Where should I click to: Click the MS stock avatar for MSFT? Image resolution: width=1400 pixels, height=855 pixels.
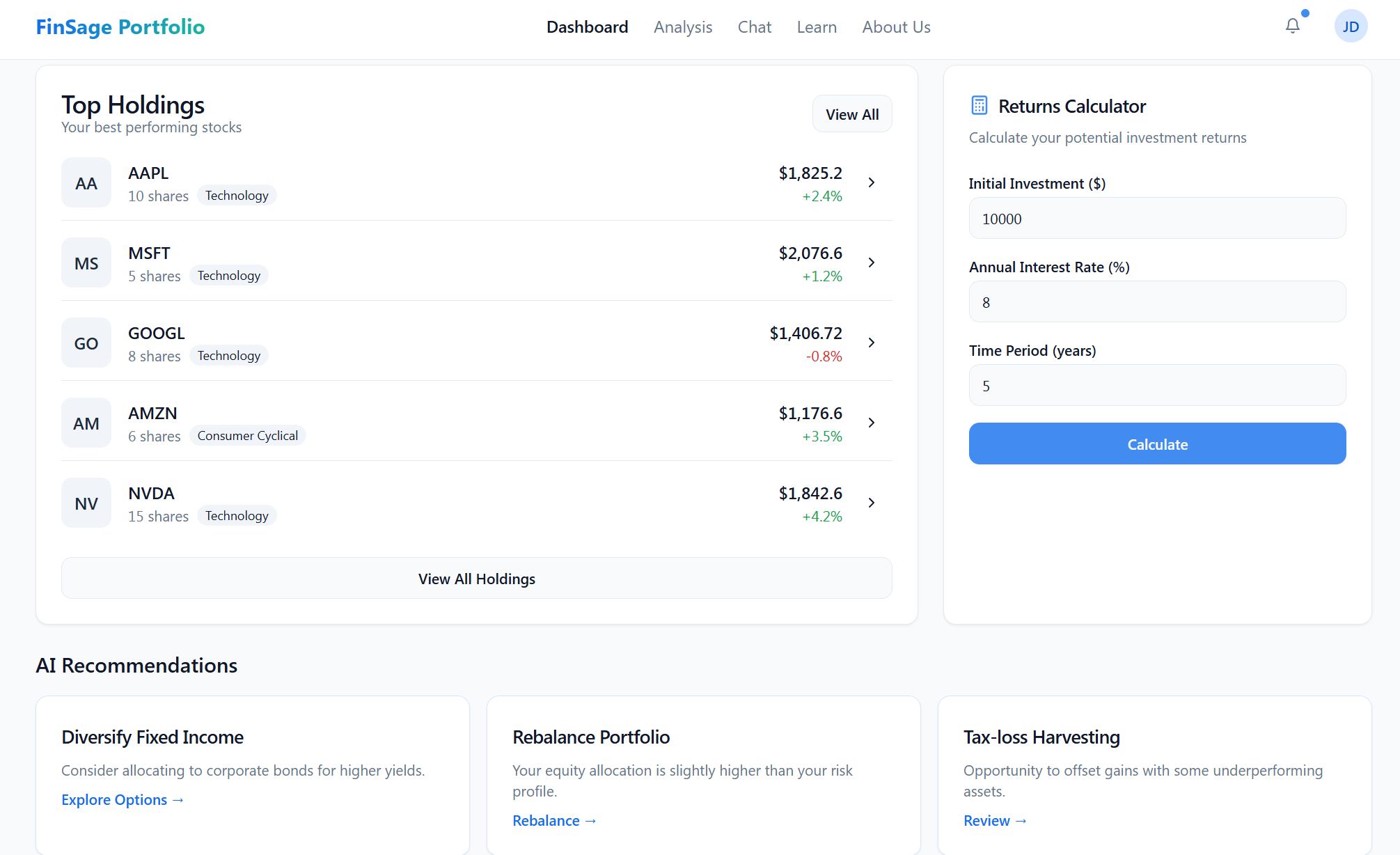click(x=86, y=263)
